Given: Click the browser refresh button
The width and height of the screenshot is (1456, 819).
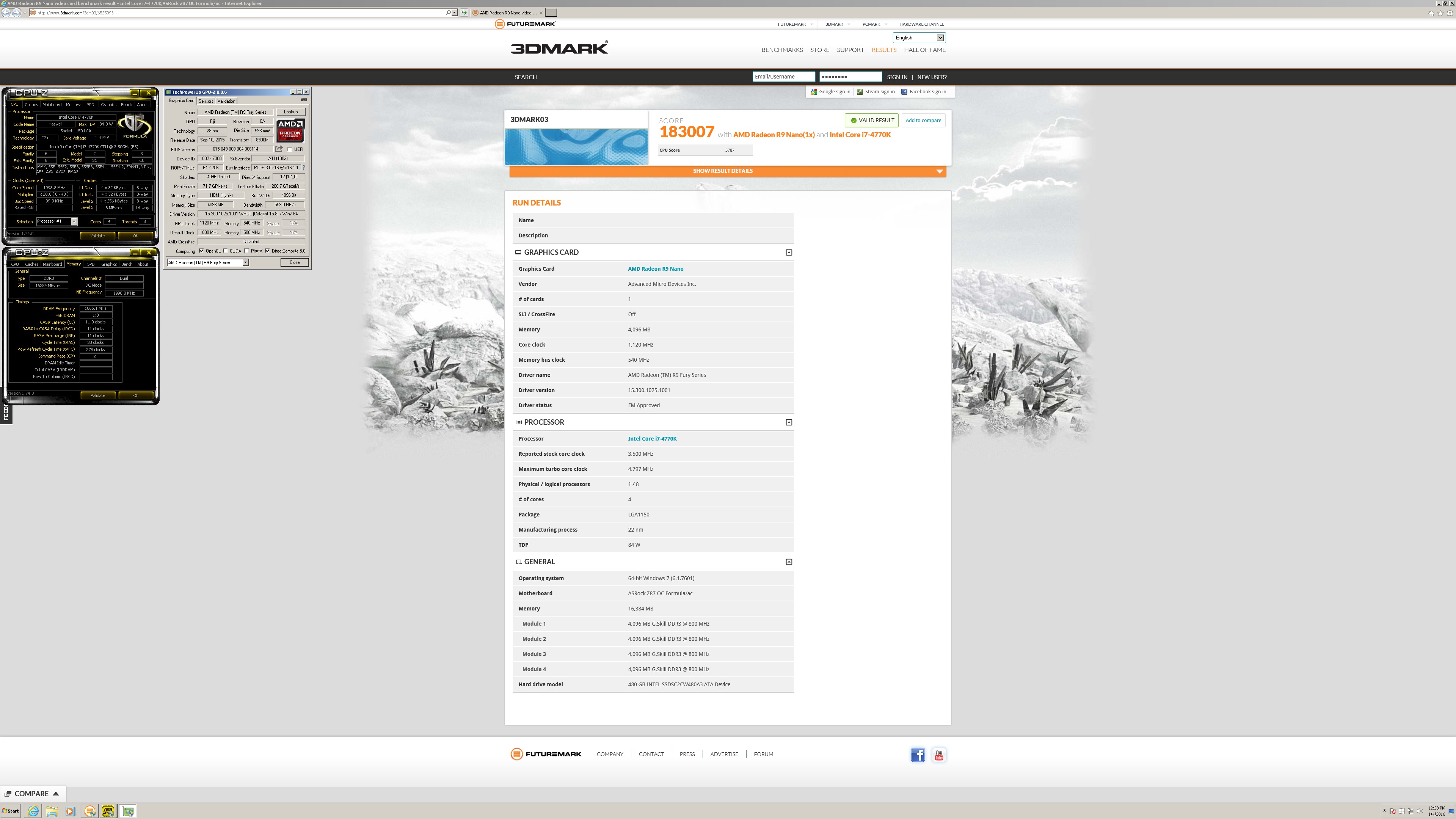Looking at the screenshot, I should [463, 13].
